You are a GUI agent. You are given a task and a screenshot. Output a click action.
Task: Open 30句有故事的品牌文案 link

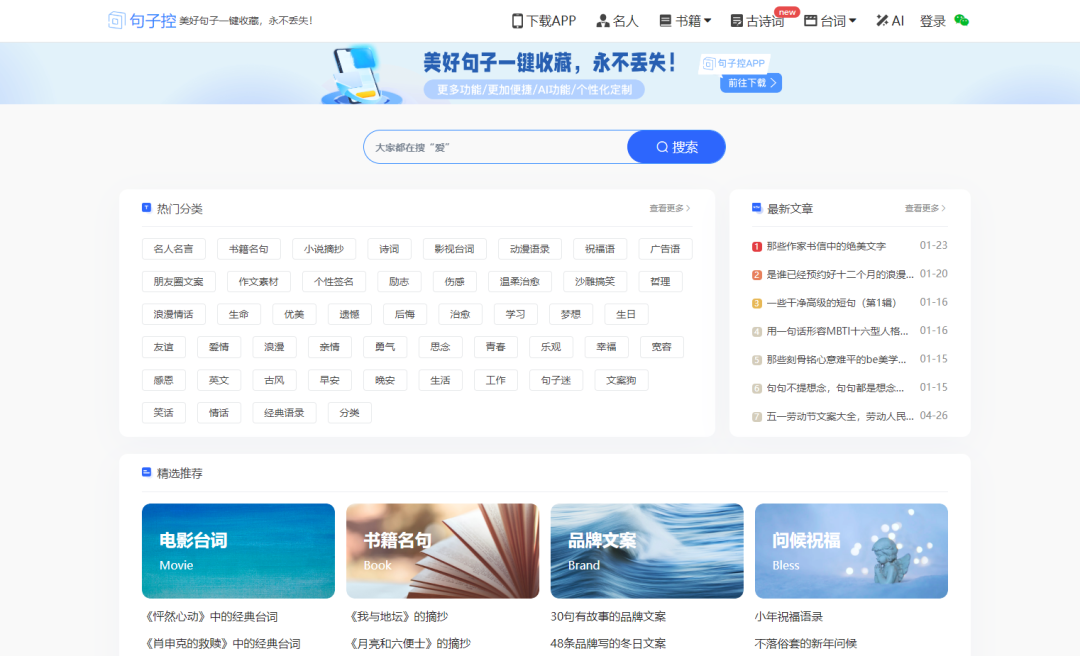608,617
